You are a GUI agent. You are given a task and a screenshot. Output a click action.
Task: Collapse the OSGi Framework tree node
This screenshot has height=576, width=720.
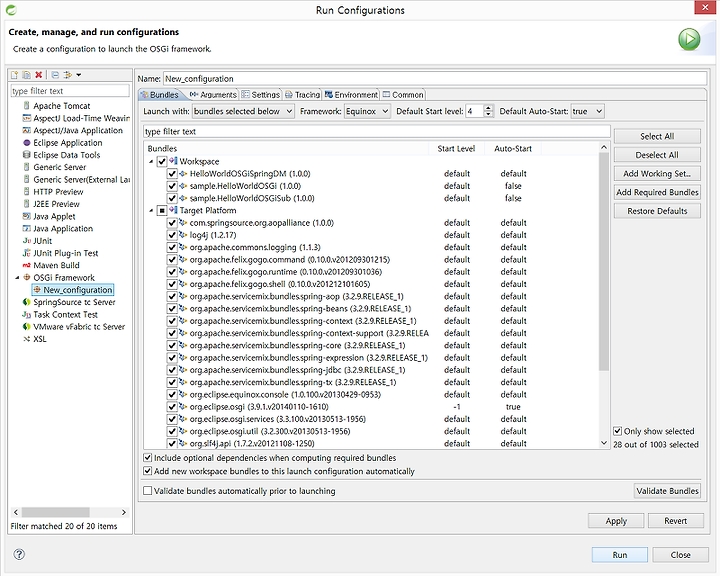(17, 277)
